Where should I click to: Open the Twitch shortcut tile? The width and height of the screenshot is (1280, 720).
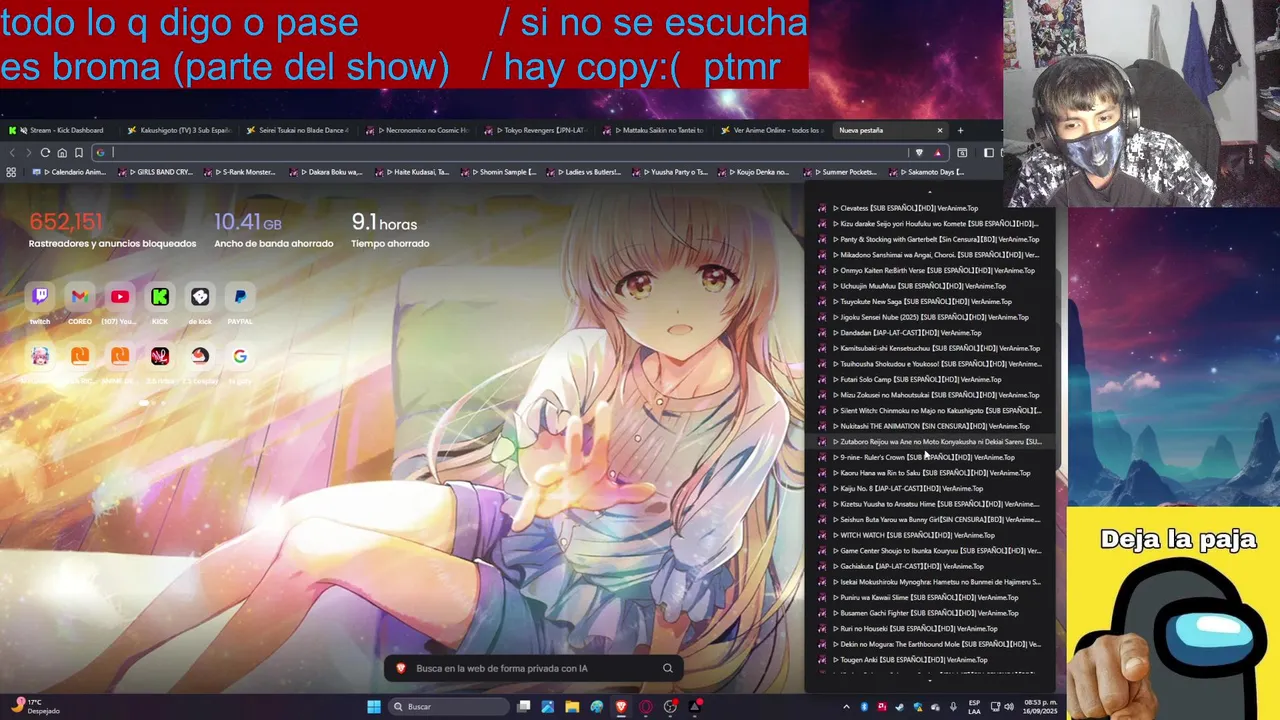pyautogui.click(x=40, y=297)
